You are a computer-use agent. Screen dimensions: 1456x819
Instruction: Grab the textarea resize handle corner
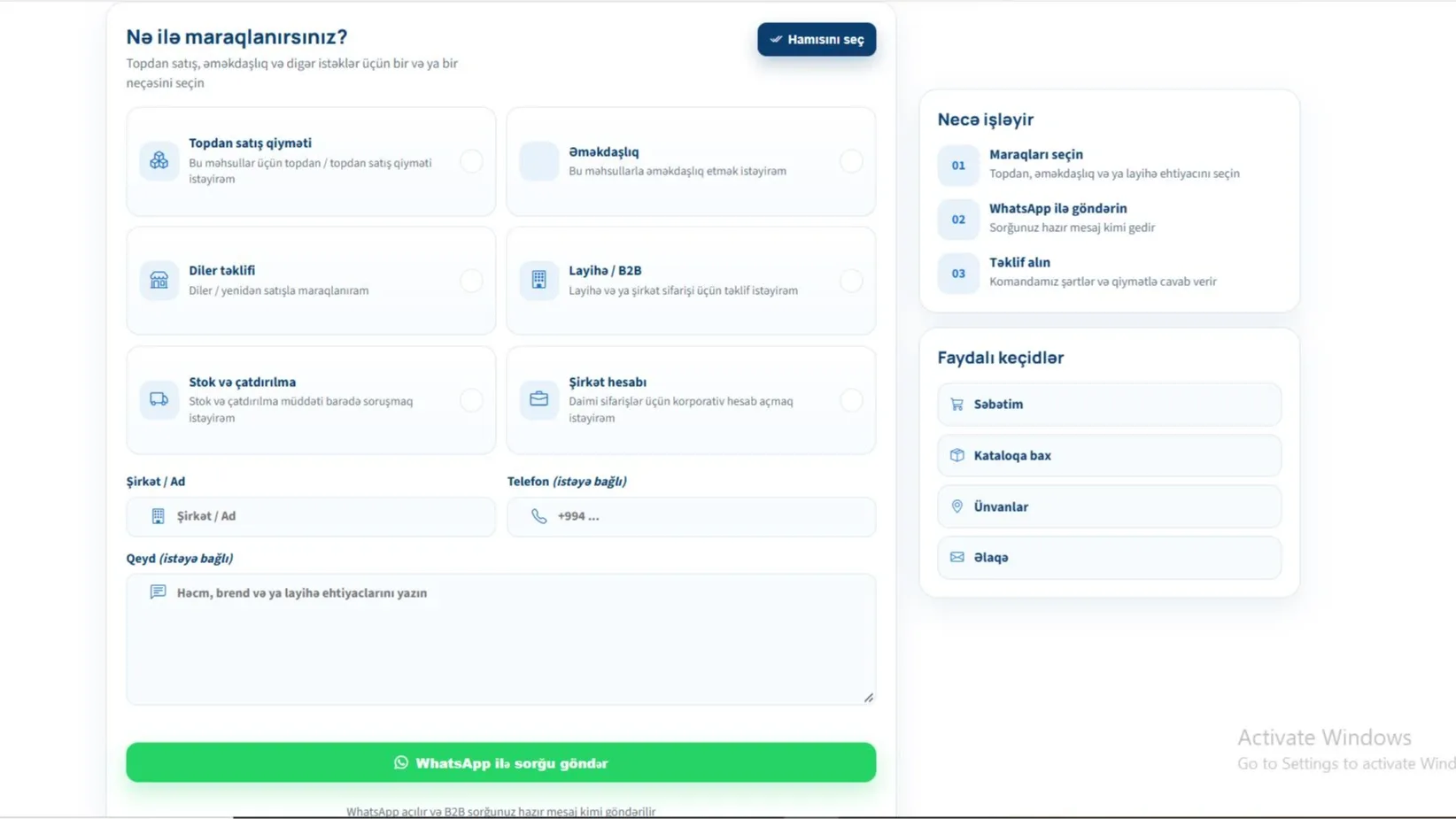(869, 698)
